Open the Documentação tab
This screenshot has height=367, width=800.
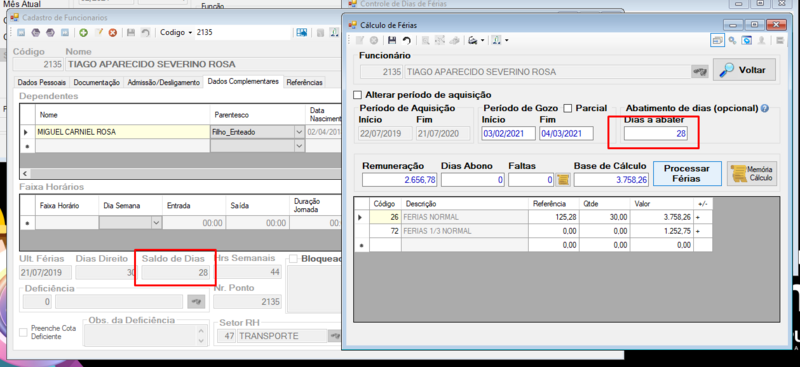tap(96, 82)
